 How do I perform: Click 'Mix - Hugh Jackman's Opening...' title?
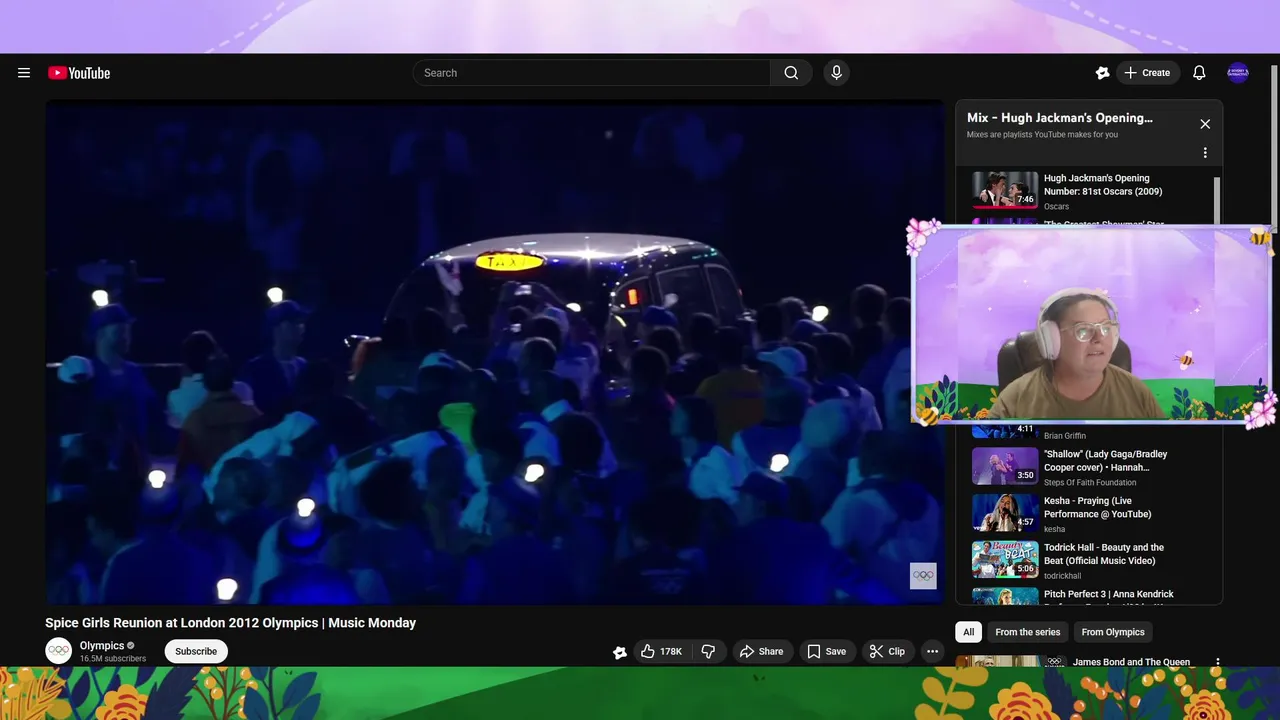point(1060,118)
